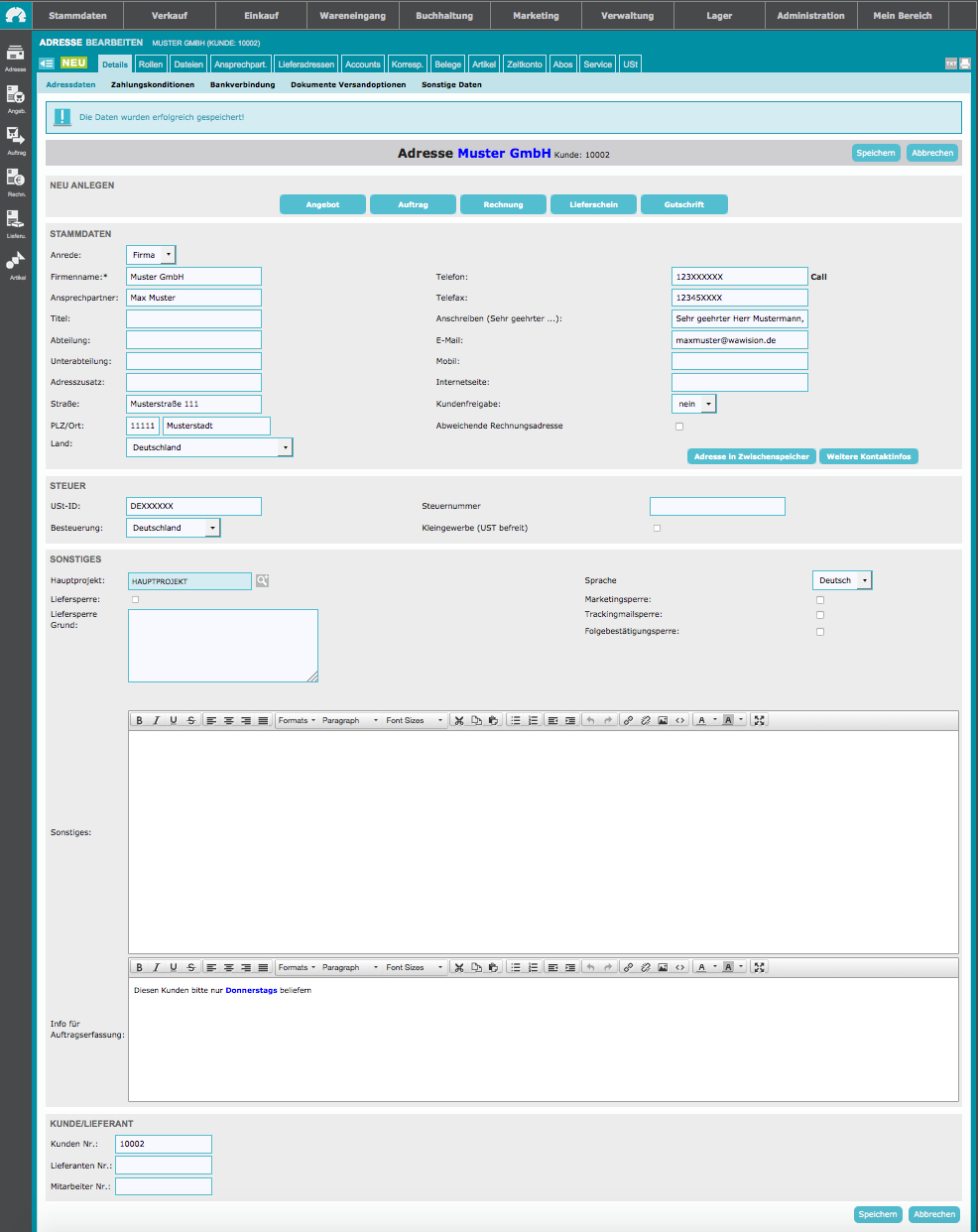Open the Buchhaltung menu

[444, 16]
